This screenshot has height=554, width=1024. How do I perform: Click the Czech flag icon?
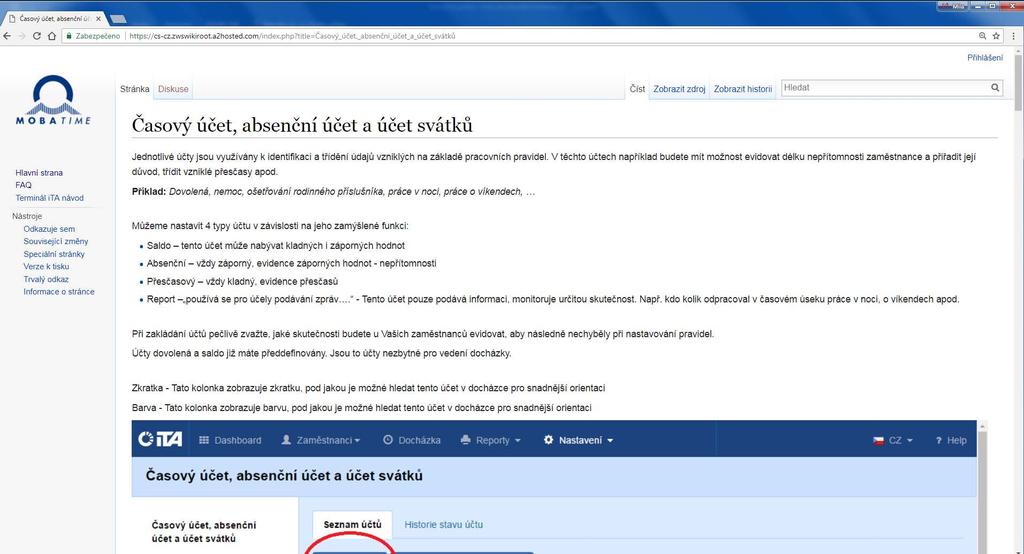(878, 441)
